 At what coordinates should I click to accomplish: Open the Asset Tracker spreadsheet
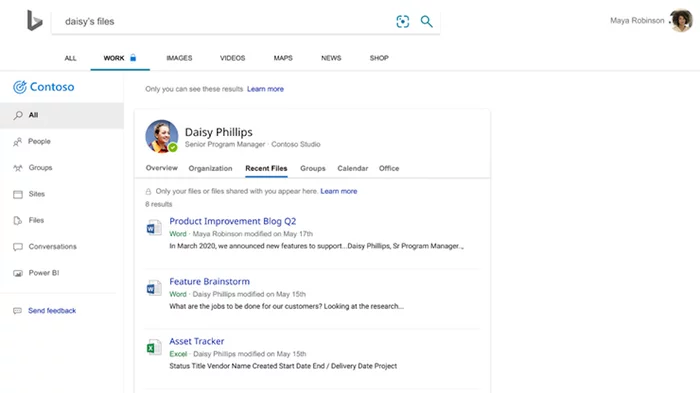pos(196,341)
